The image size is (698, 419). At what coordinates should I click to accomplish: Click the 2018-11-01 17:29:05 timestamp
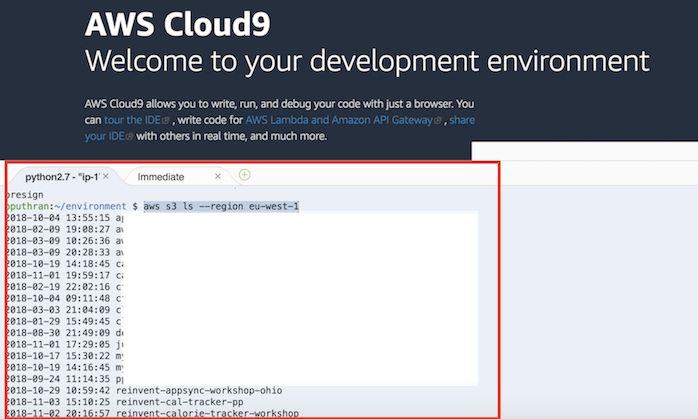click(x=58, y=345)
